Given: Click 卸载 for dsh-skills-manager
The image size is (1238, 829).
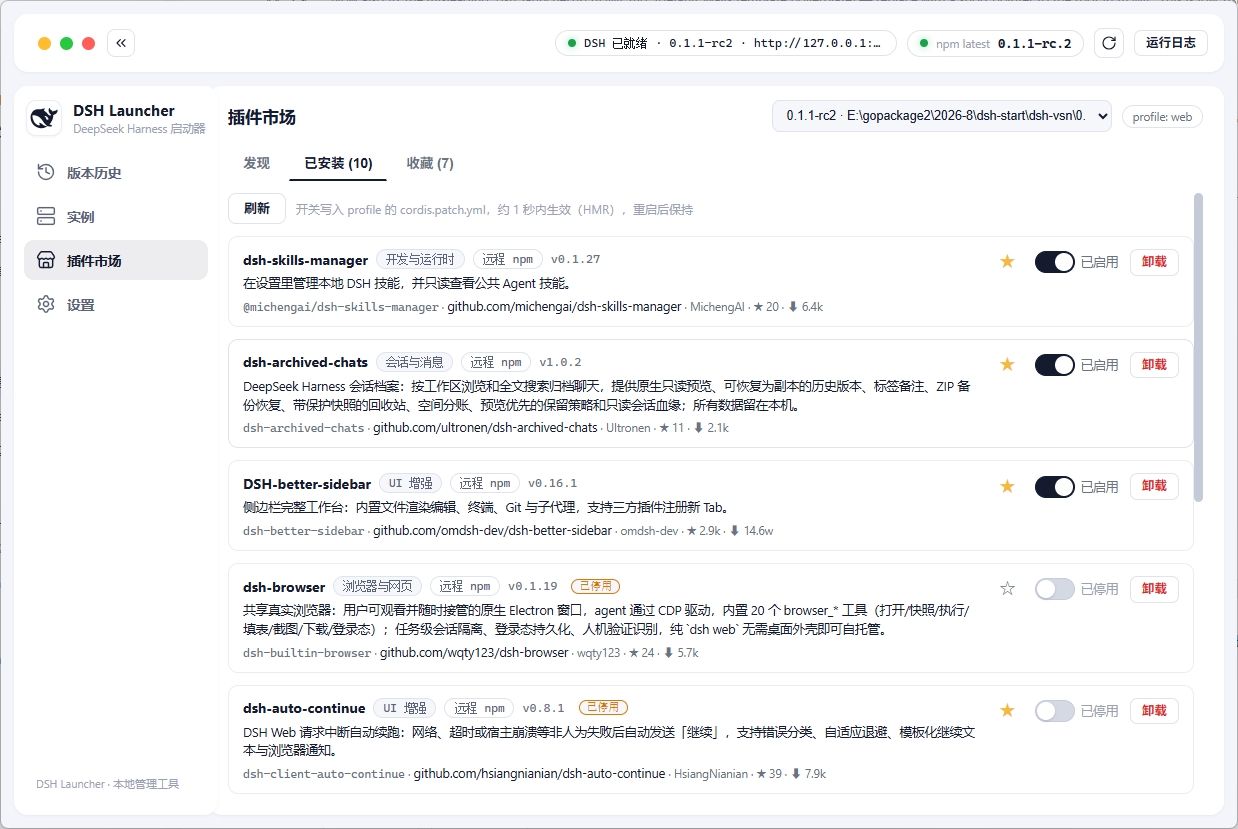Looking at the screenshot, I should click(x=1154, y=262).
